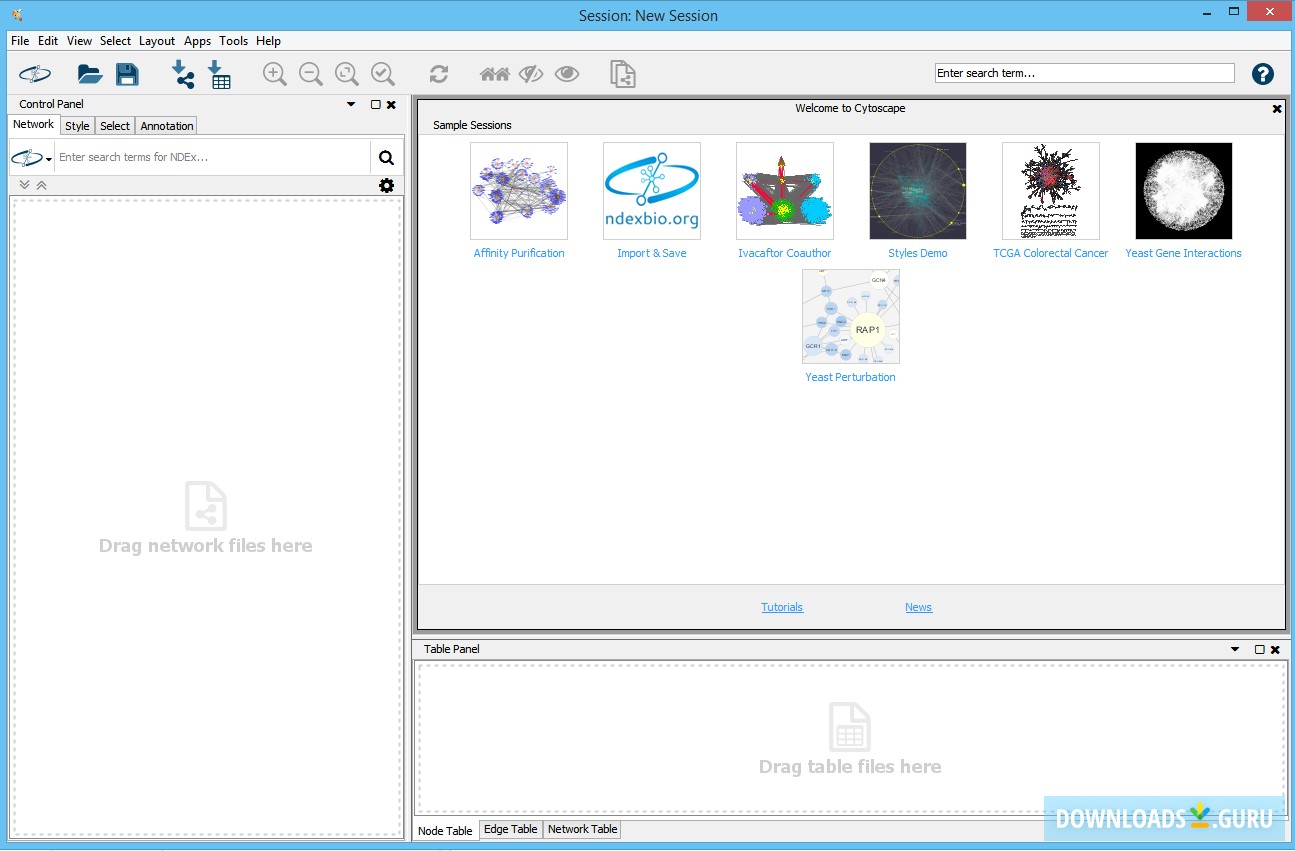Screen dimensions: 1295x851
Task: Click the Affinity Purification link text
Action: click(x=519, y=253)
